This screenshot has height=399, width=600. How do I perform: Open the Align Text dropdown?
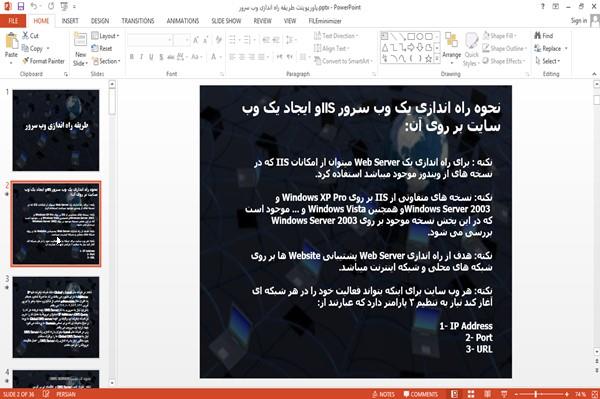point(331,48)
